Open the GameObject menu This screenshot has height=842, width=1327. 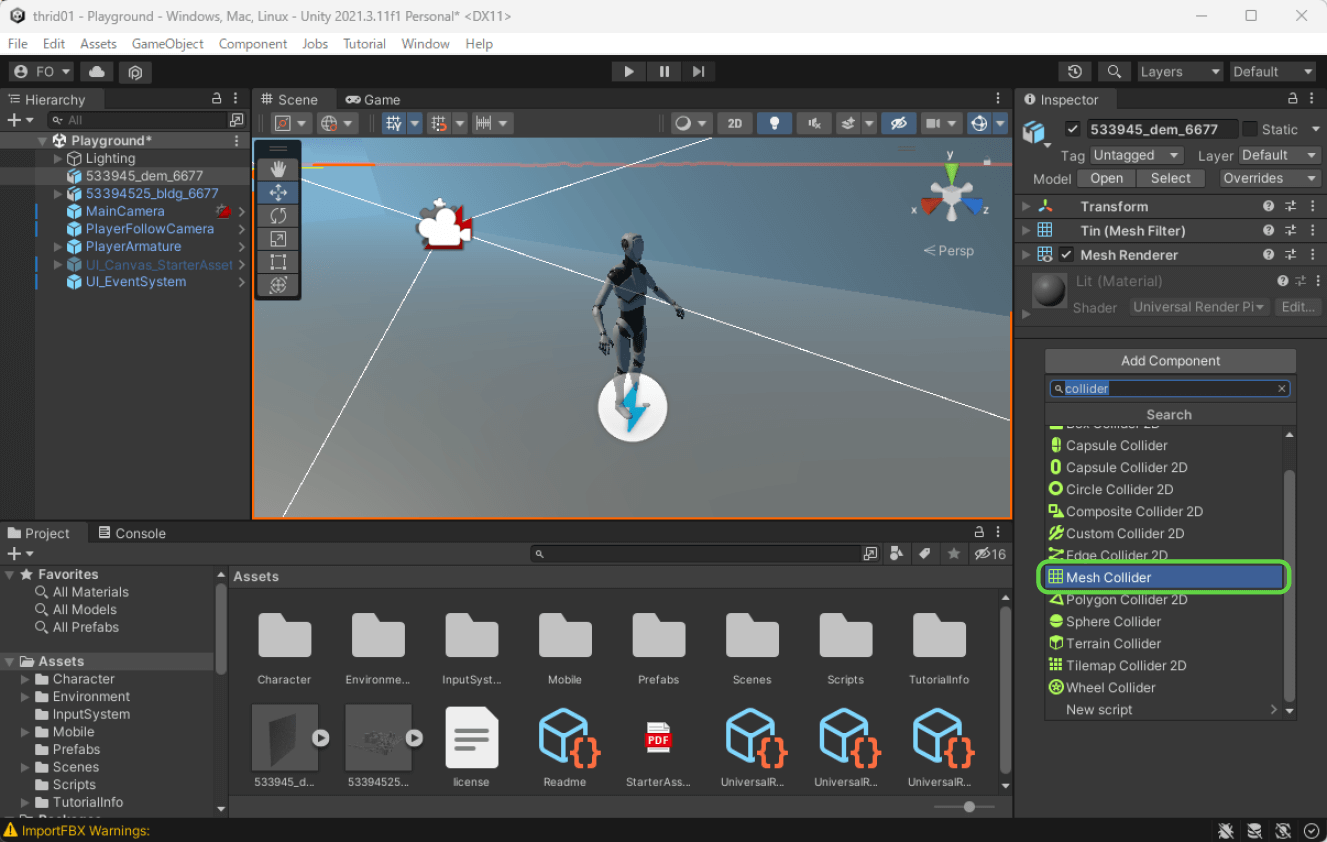[168, 44]
